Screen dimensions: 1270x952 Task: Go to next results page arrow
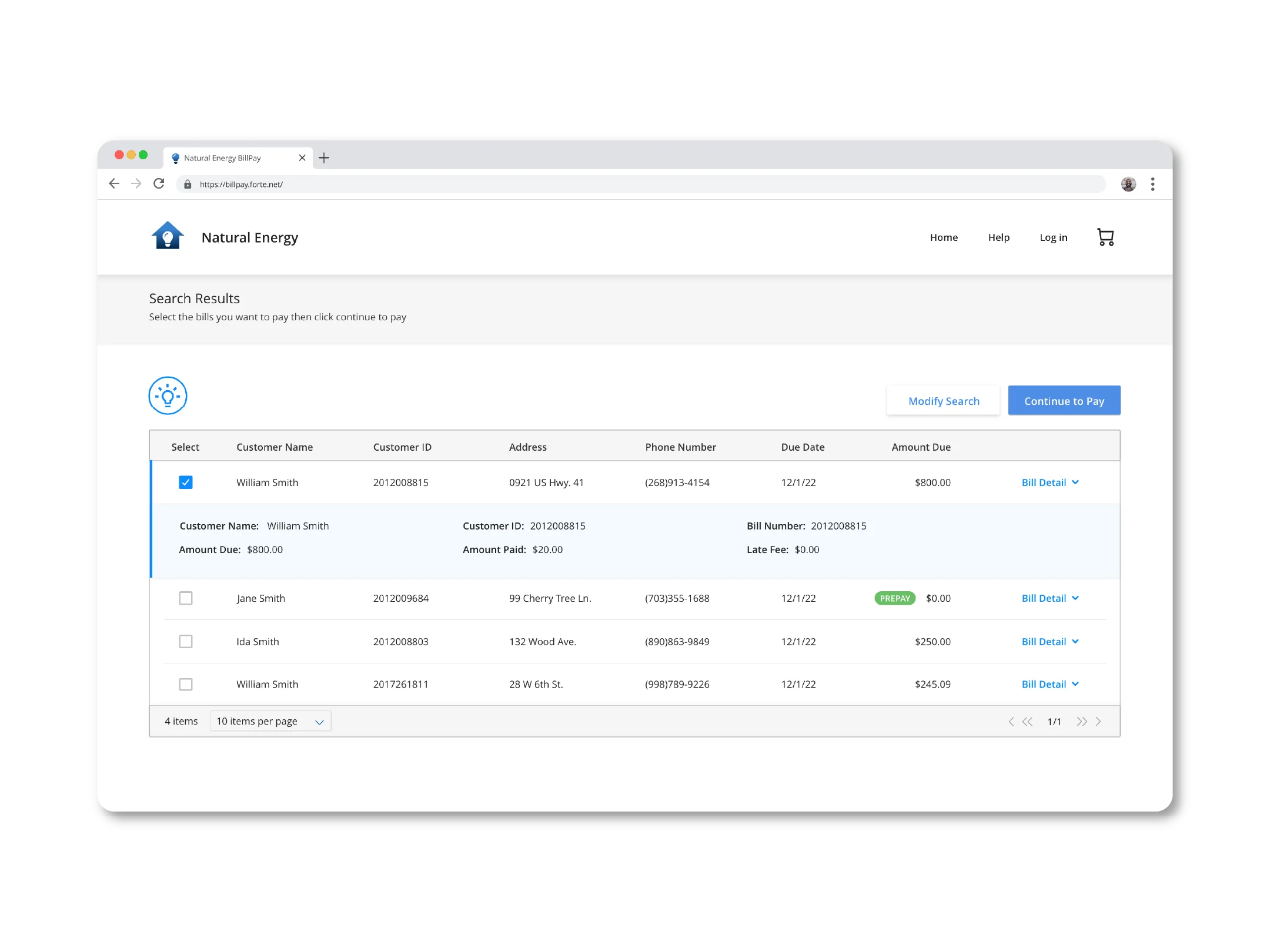pyautogui.click(x=1098, y=721)
